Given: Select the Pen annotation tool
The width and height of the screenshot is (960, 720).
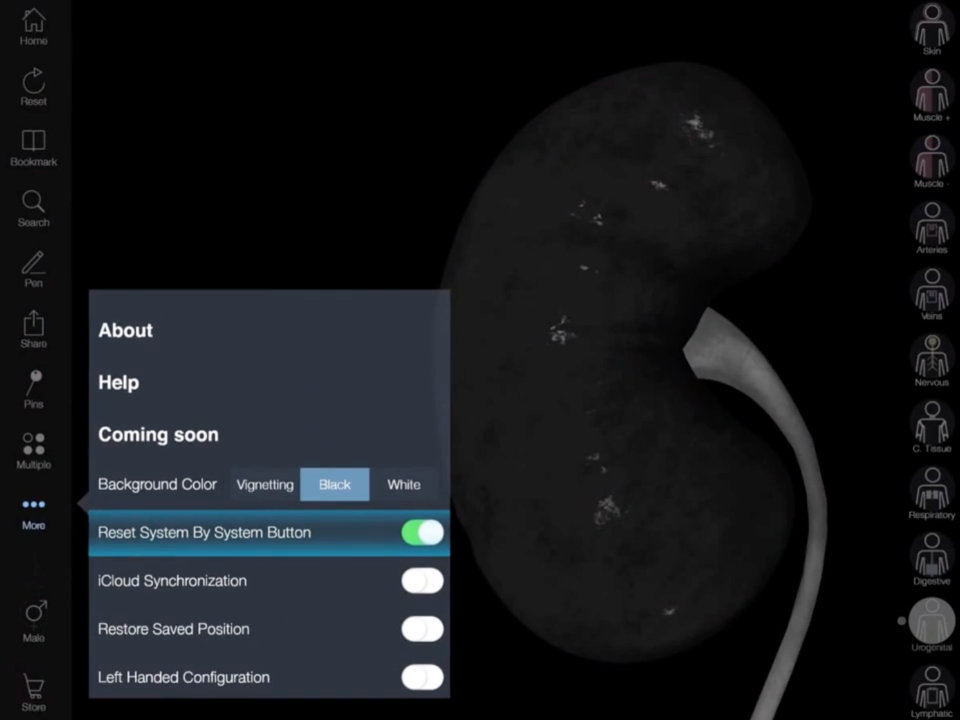Looking at the screenshot, I should [x=33, y=268].
